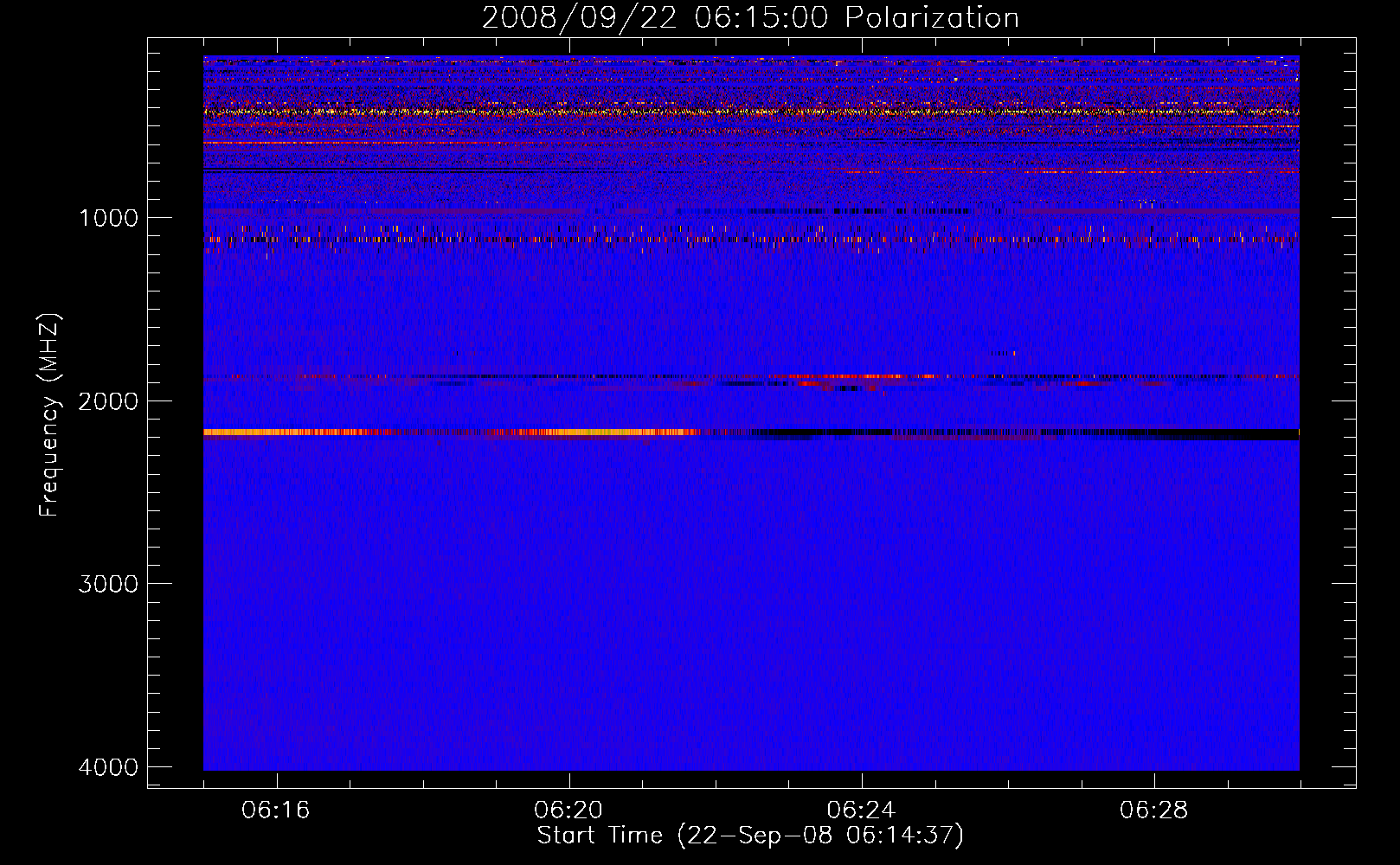Click the purple horizontal band just above 1000 MHz

coord(433,211)
